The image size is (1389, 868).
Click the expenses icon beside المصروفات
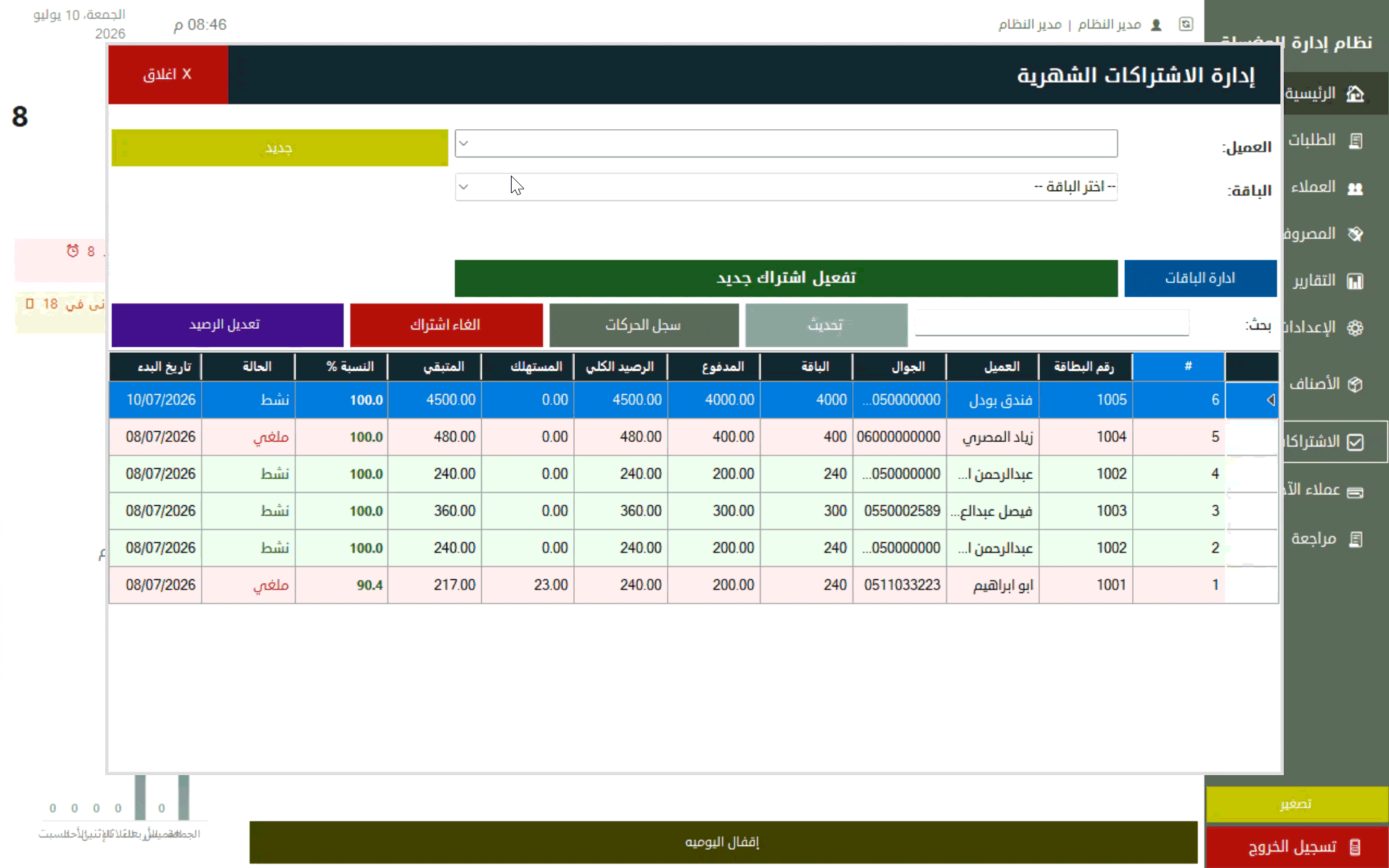pos(1355,234)
